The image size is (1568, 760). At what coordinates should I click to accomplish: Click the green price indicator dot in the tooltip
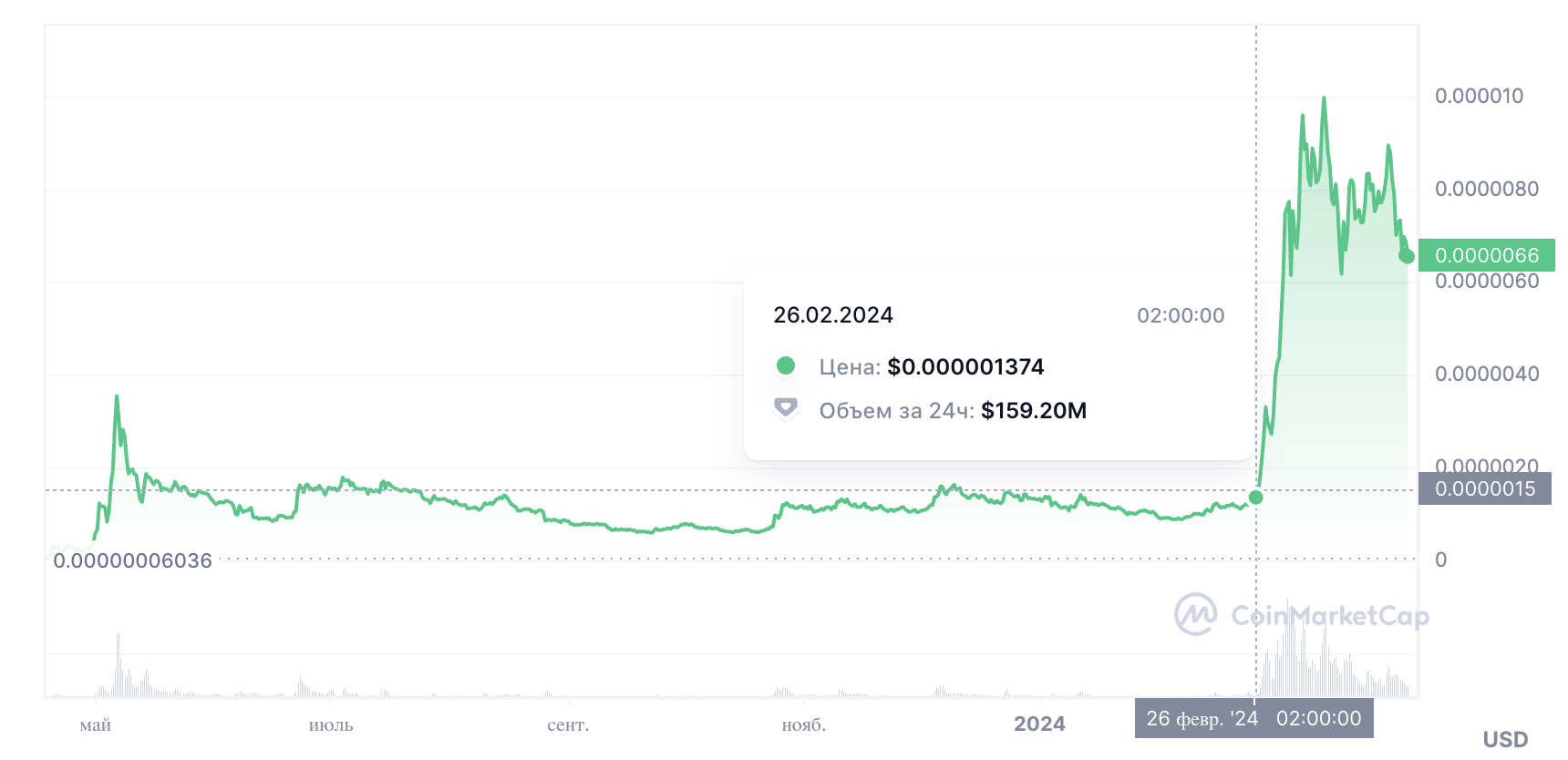point(785,366)
